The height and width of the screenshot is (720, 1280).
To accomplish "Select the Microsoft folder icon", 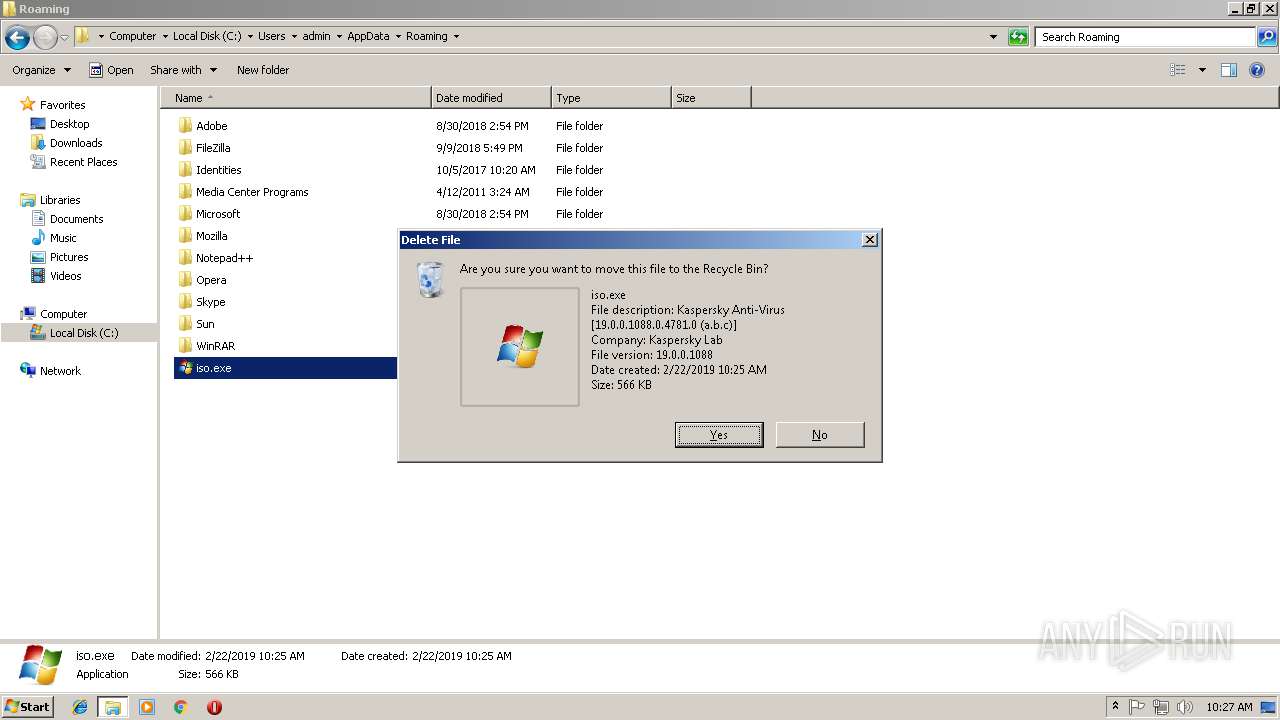I will point(185,213).
